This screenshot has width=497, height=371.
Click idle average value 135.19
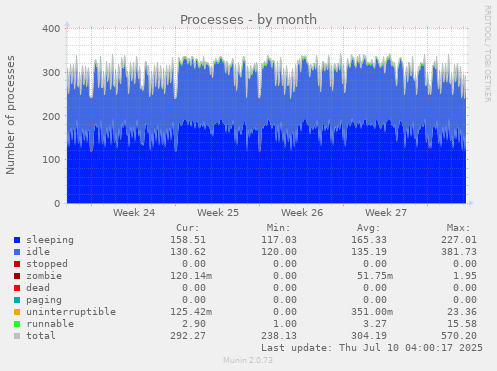pos(369,252)
